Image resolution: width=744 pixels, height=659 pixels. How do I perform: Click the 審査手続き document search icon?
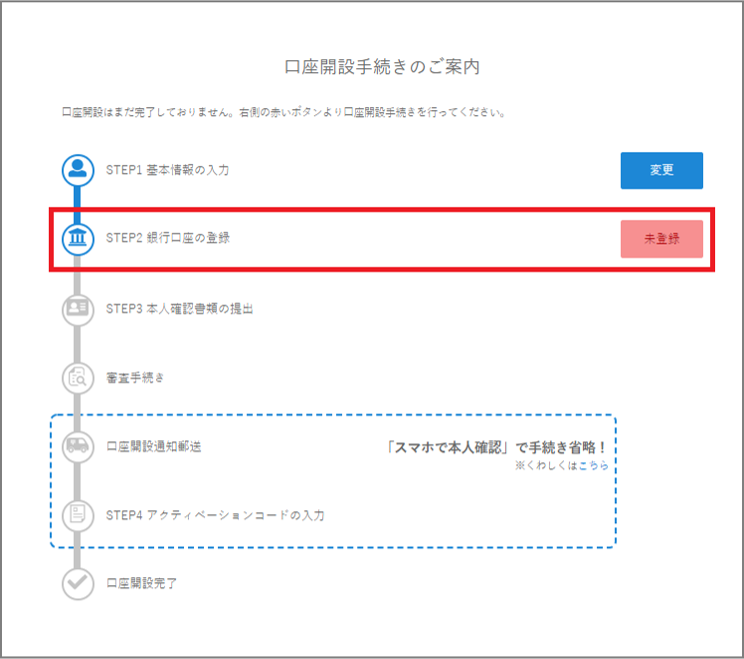[x=78, y=378]
